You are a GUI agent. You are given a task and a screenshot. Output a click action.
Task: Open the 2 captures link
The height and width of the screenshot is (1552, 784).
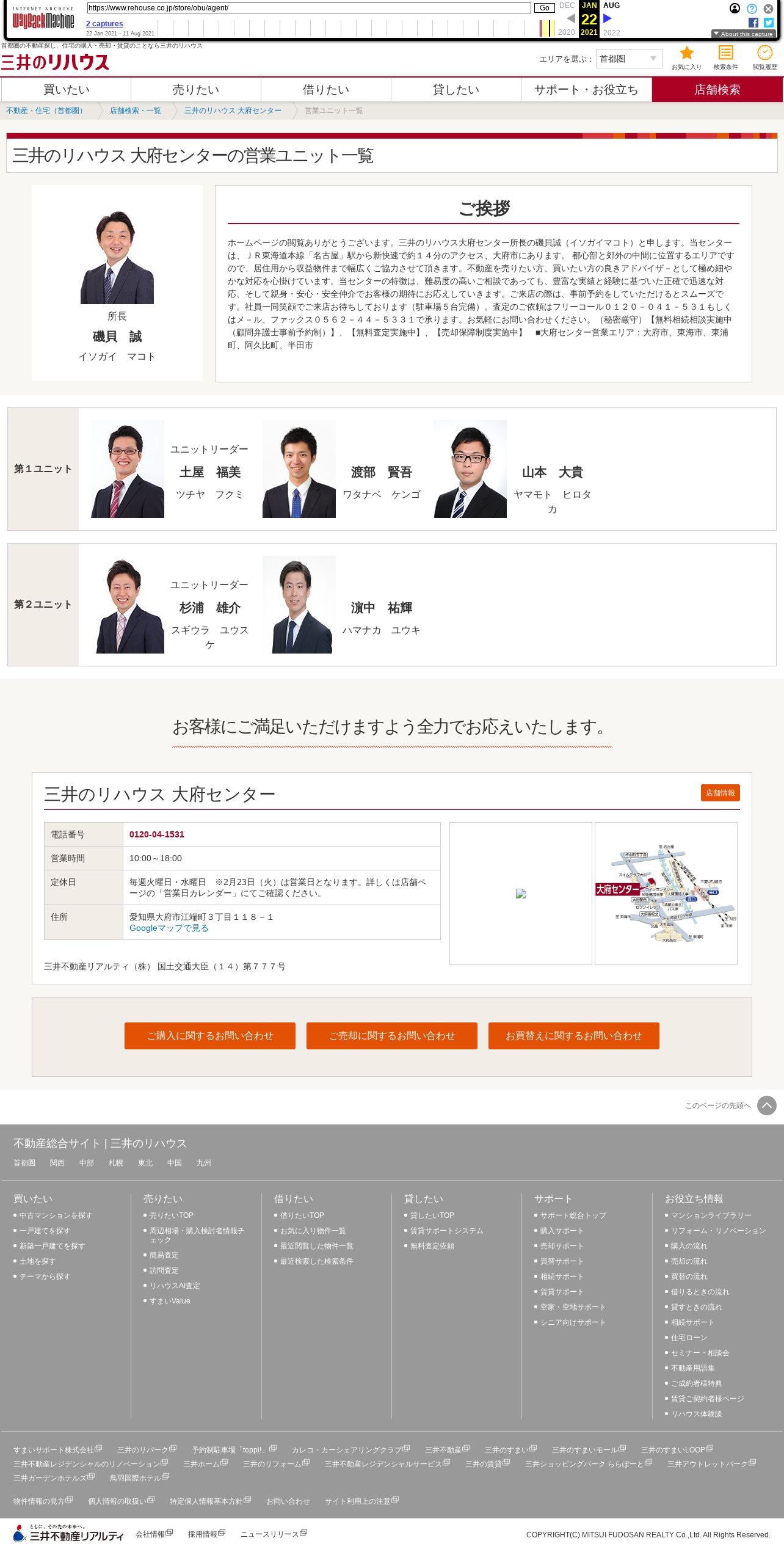tap(104, 24)
